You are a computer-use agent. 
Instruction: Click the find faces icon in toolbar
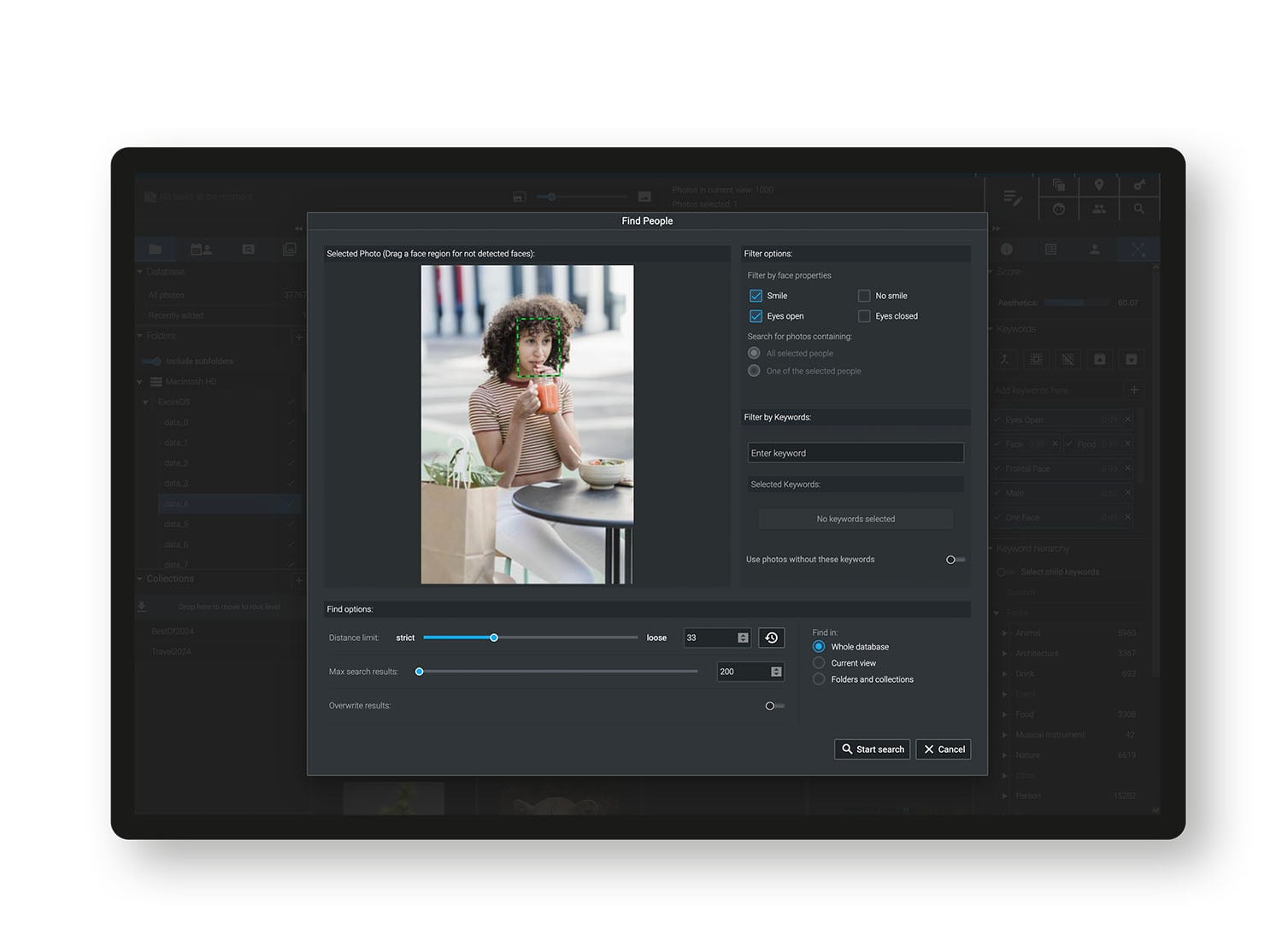(1059, 209)
